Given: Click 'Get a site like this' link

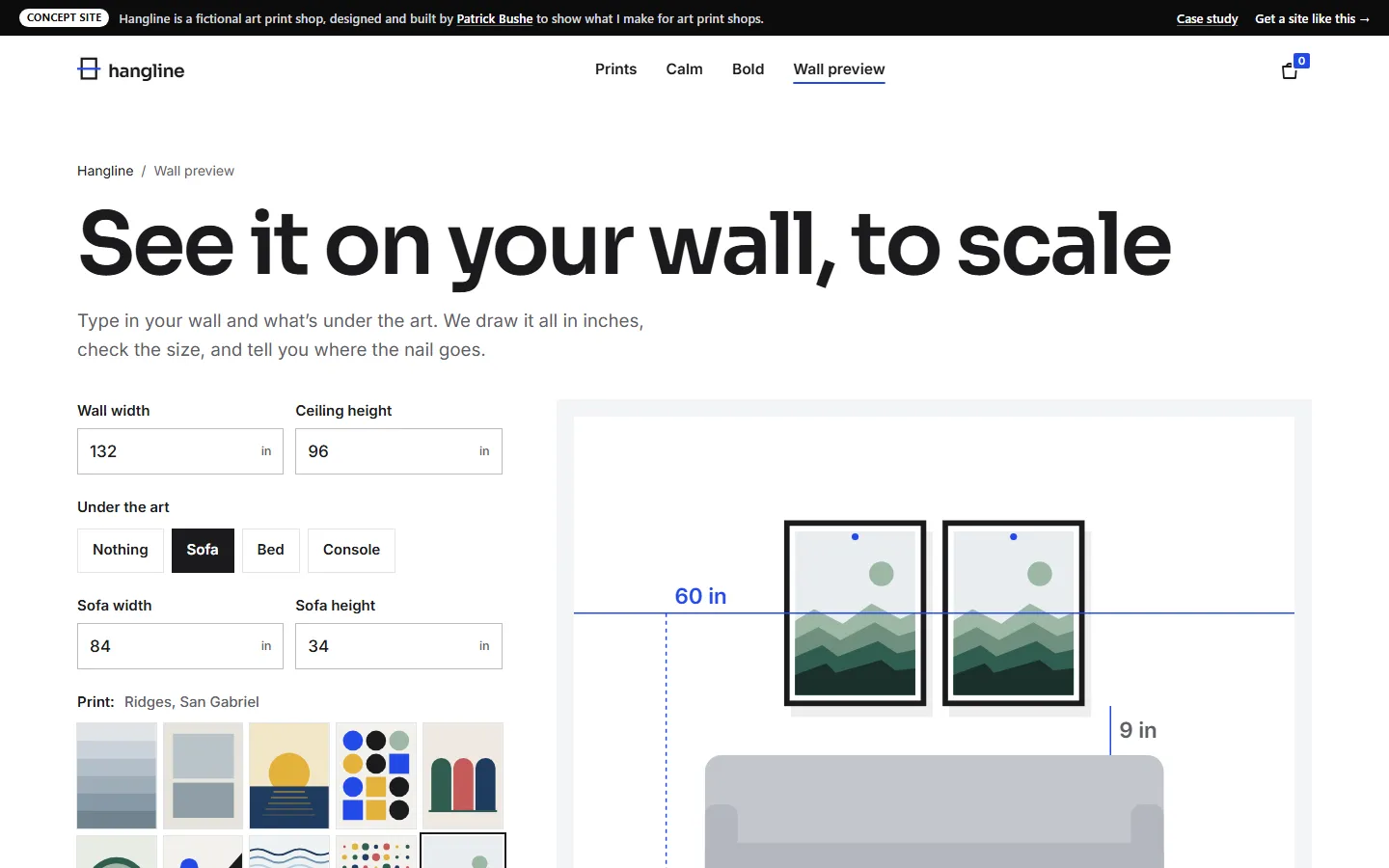Looking at the screenshot, I should (x=1312, y=18).
